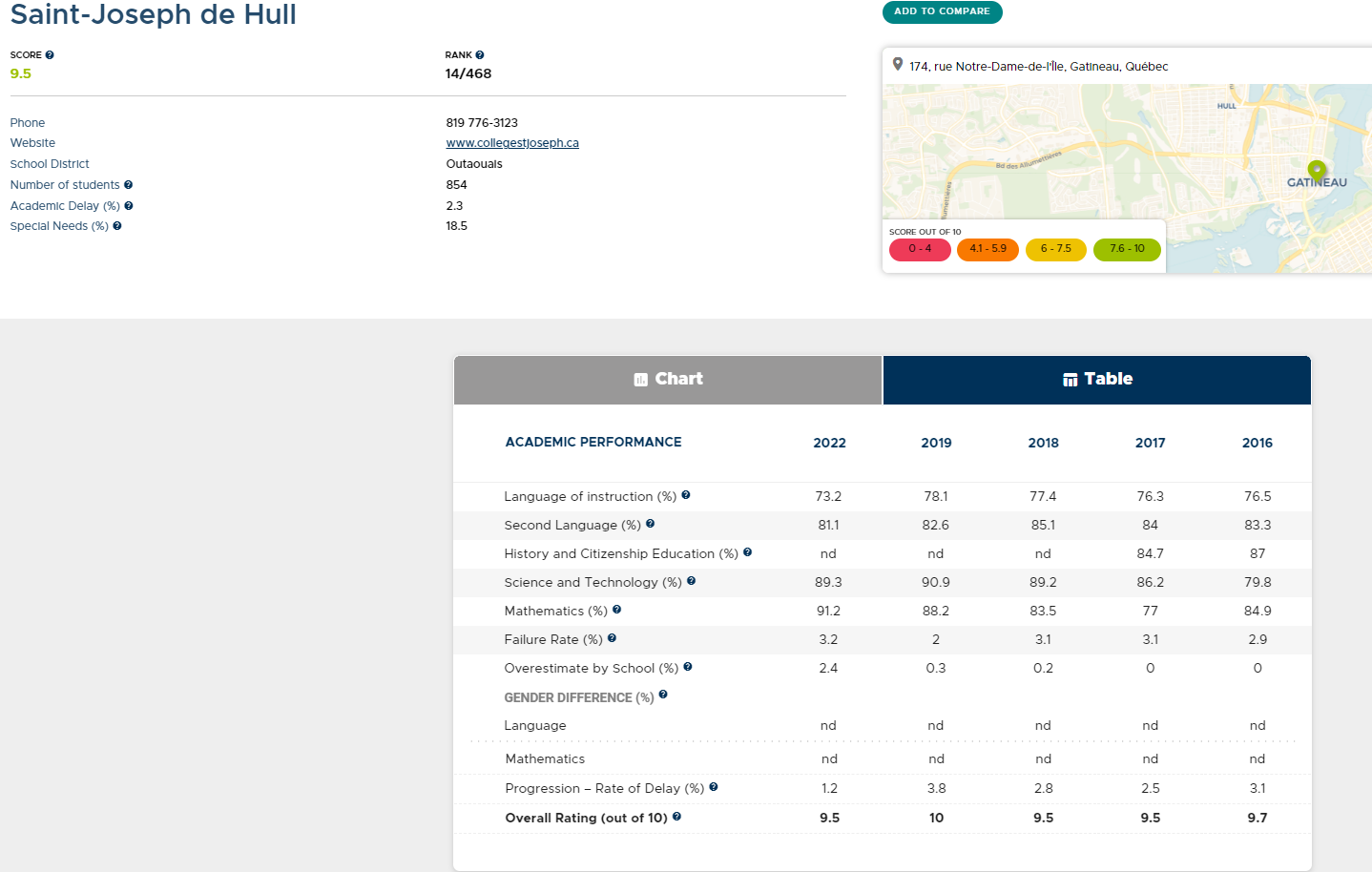Image resolution: width=1372 pixels, height=872 pixels.
Task: Click the Academic Performance heading
Action: pos(593,442)
